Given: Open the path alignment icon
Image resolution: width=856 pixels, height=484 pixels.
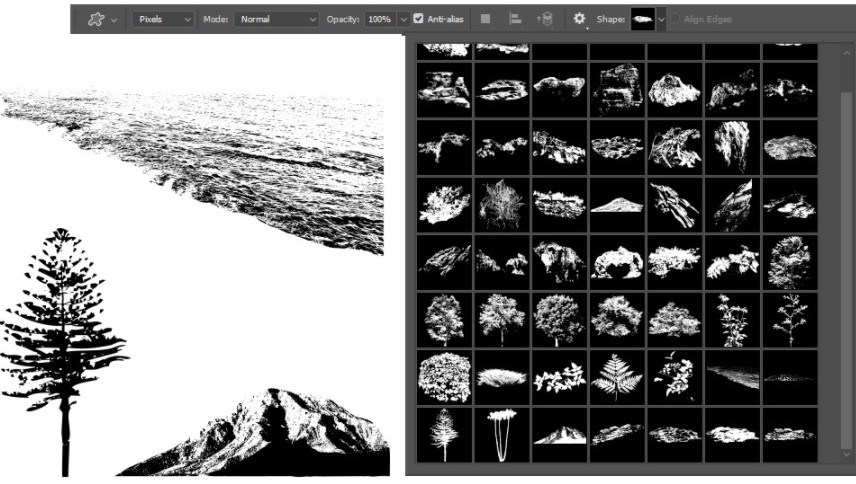Looking at the screenshot, I should 515,19.
